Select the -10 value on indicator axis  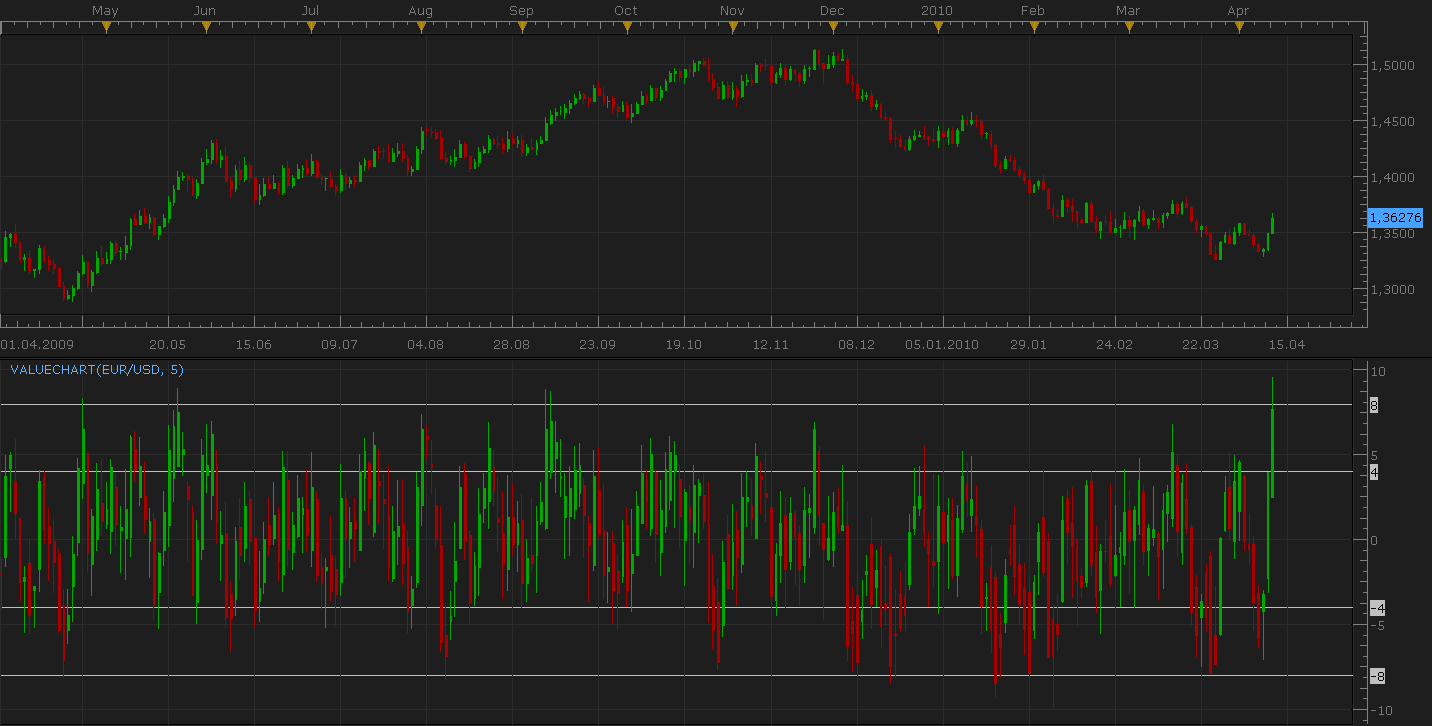[x=1380, y=711]
